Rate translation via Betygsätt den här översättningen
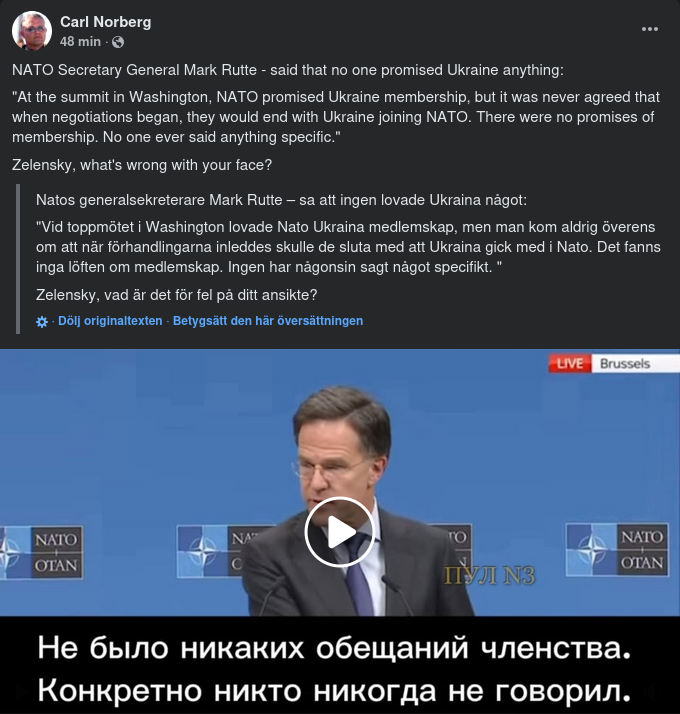Viewport: 680px width, 714px height. click(268, 321)
